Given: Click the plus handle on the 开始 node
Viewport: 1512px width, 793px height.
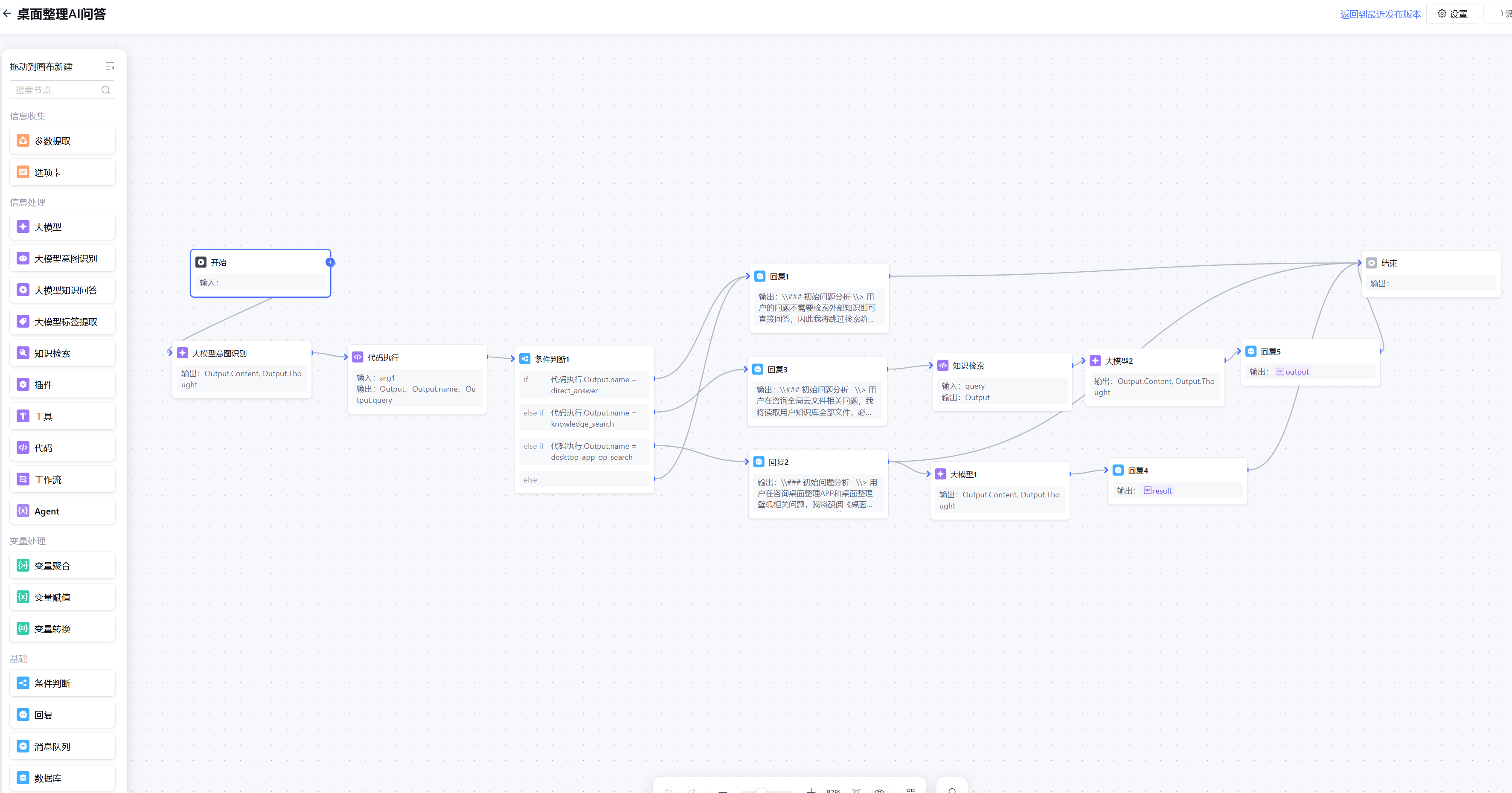Looking at the screenshot, I should coord(331,262).
